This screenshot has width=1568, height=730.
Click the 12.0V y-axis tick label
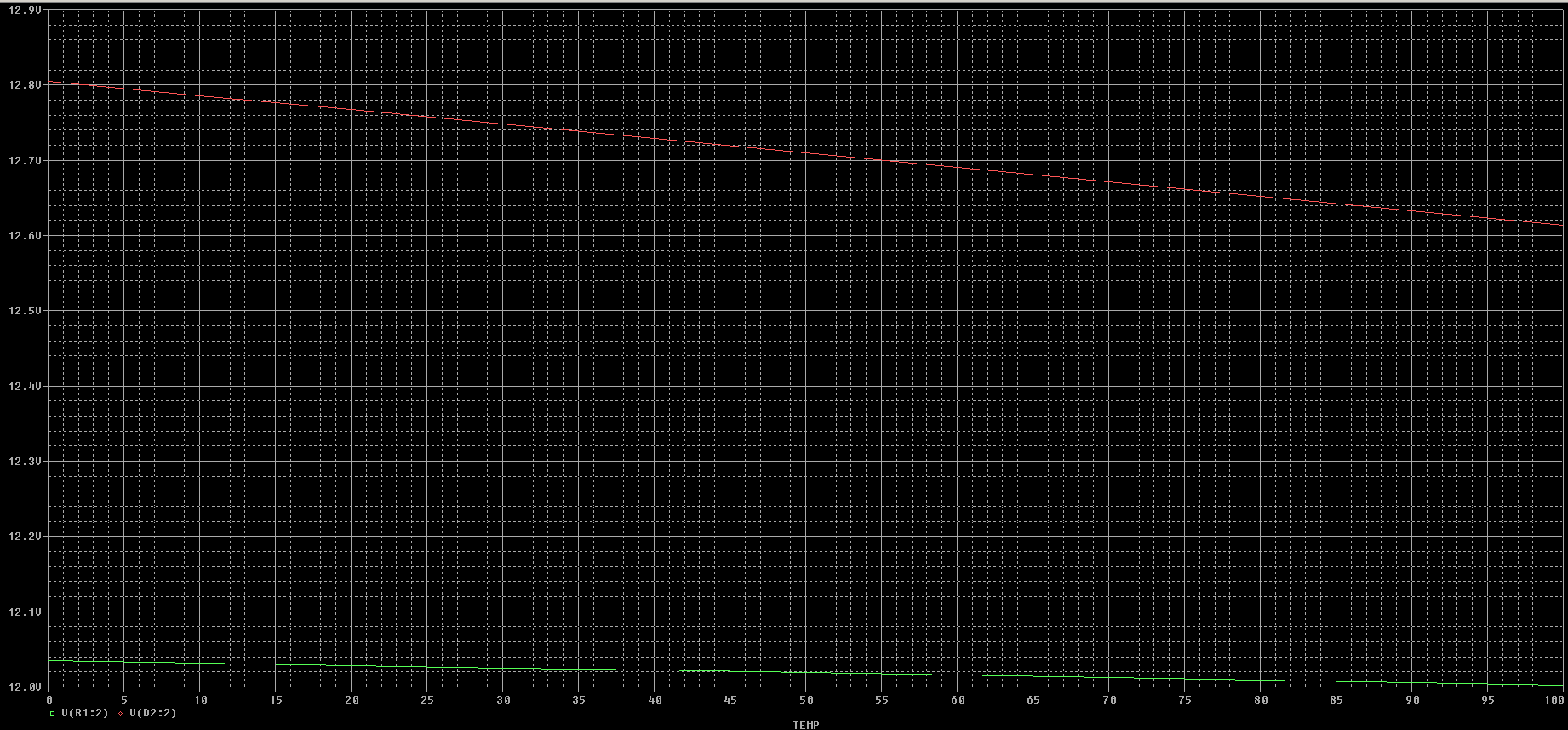(24, 687)
